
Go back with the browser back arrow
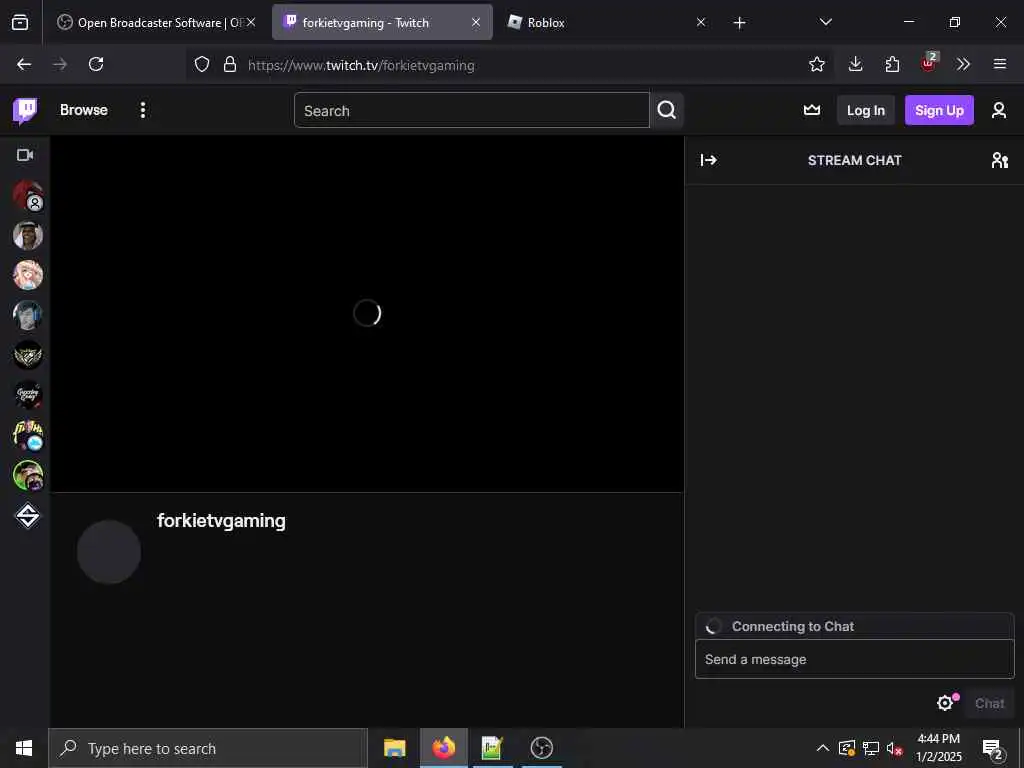pos(24,64)
